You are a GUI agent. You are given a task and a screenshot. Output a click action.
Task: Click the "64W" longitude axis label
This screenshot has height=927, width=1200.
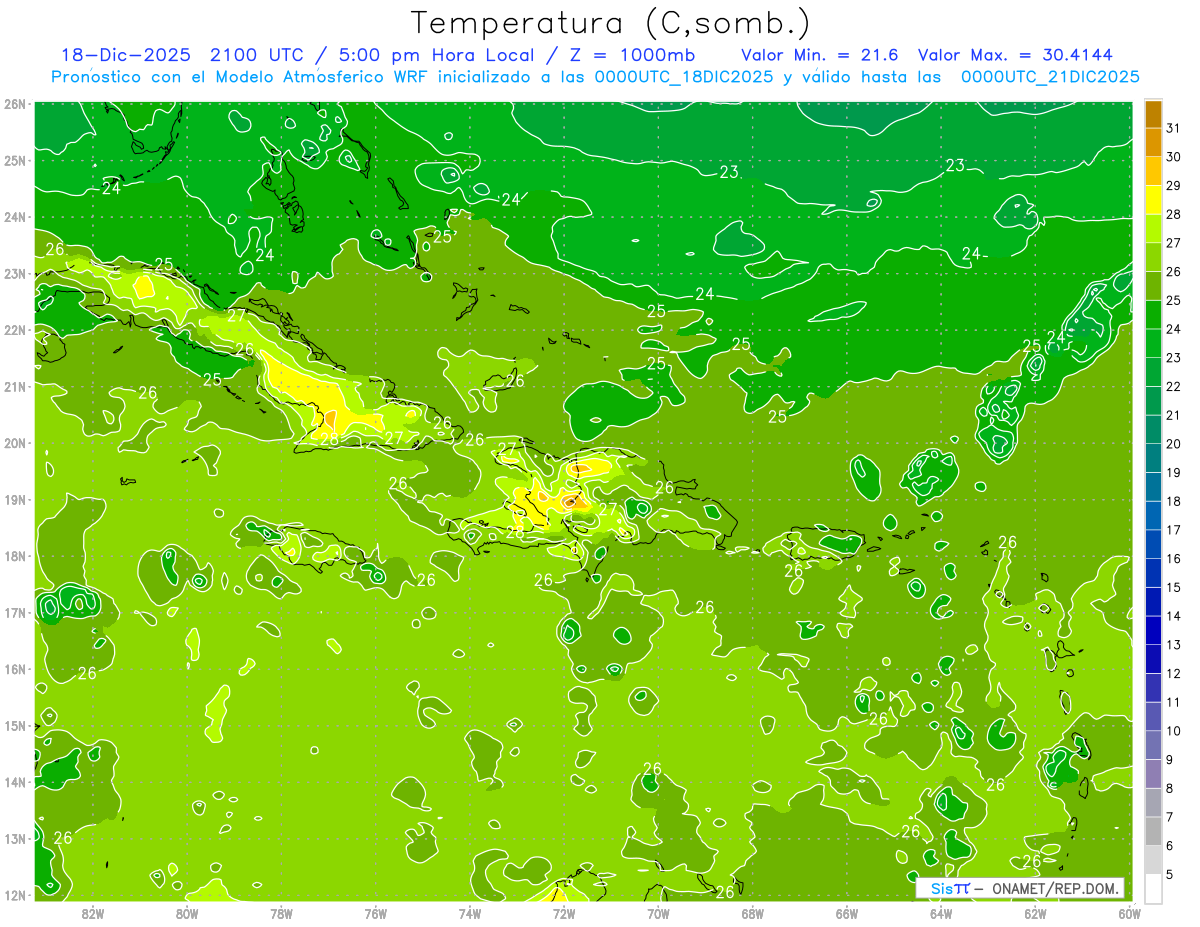[940, 913]
